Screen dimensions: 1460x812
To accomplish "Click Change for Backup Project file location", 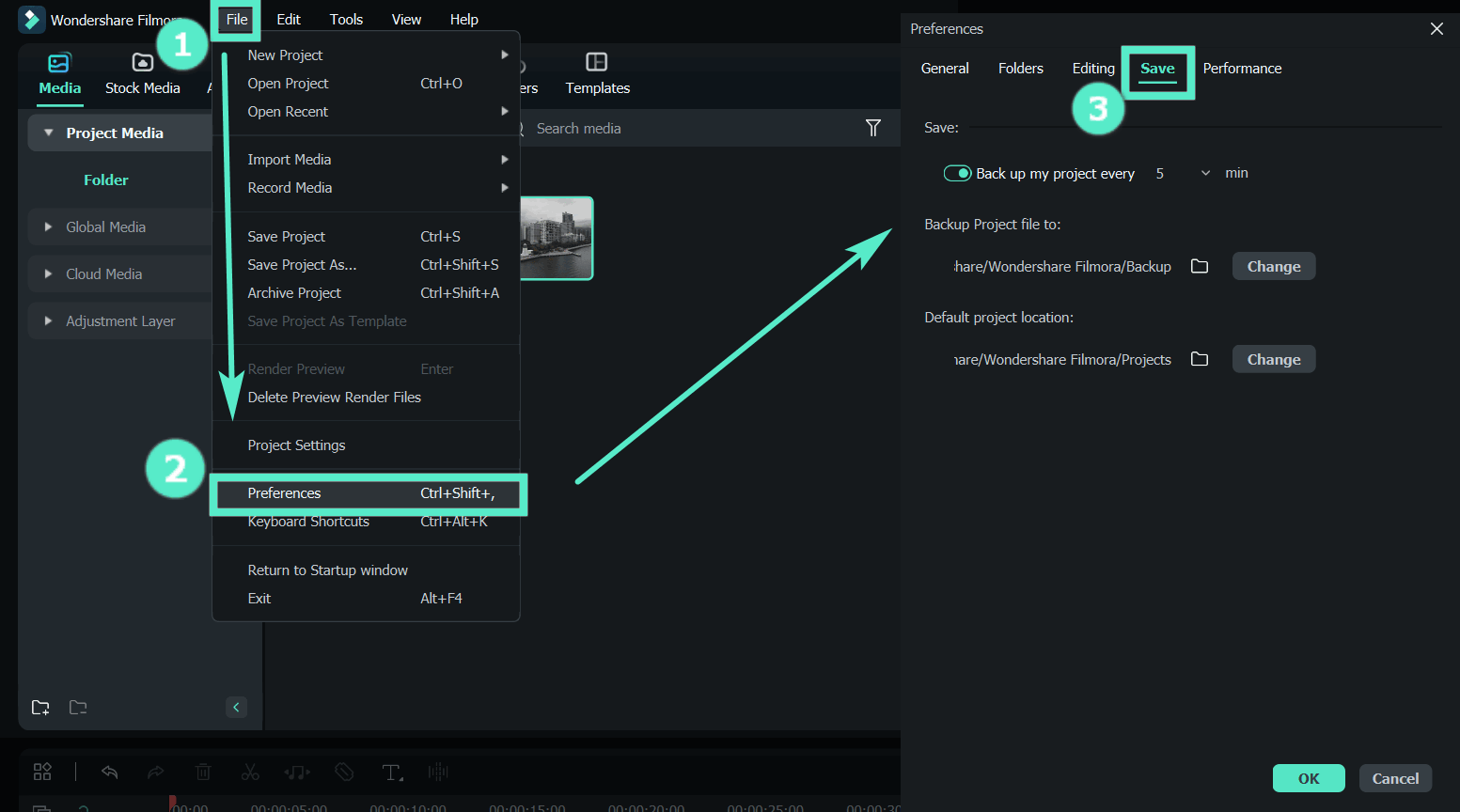I will point(1274,266).
